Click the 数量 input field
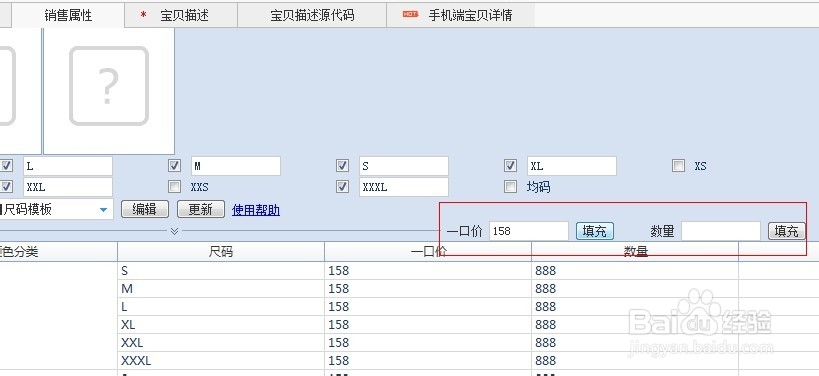Image resolution: width=819 pixels, height=376 pixels. point(721,231)
